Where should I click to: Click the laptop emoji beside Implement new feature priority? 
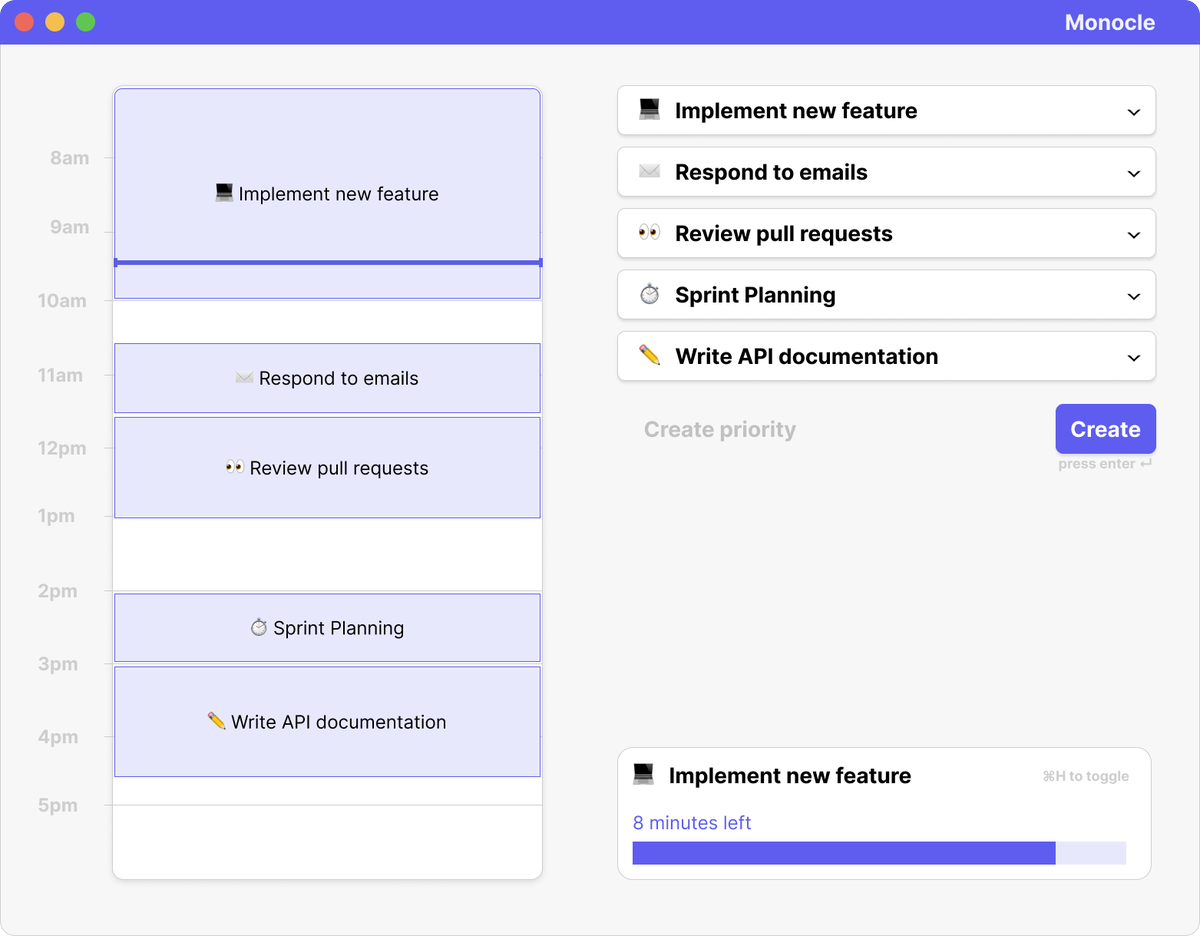(649, 110)
